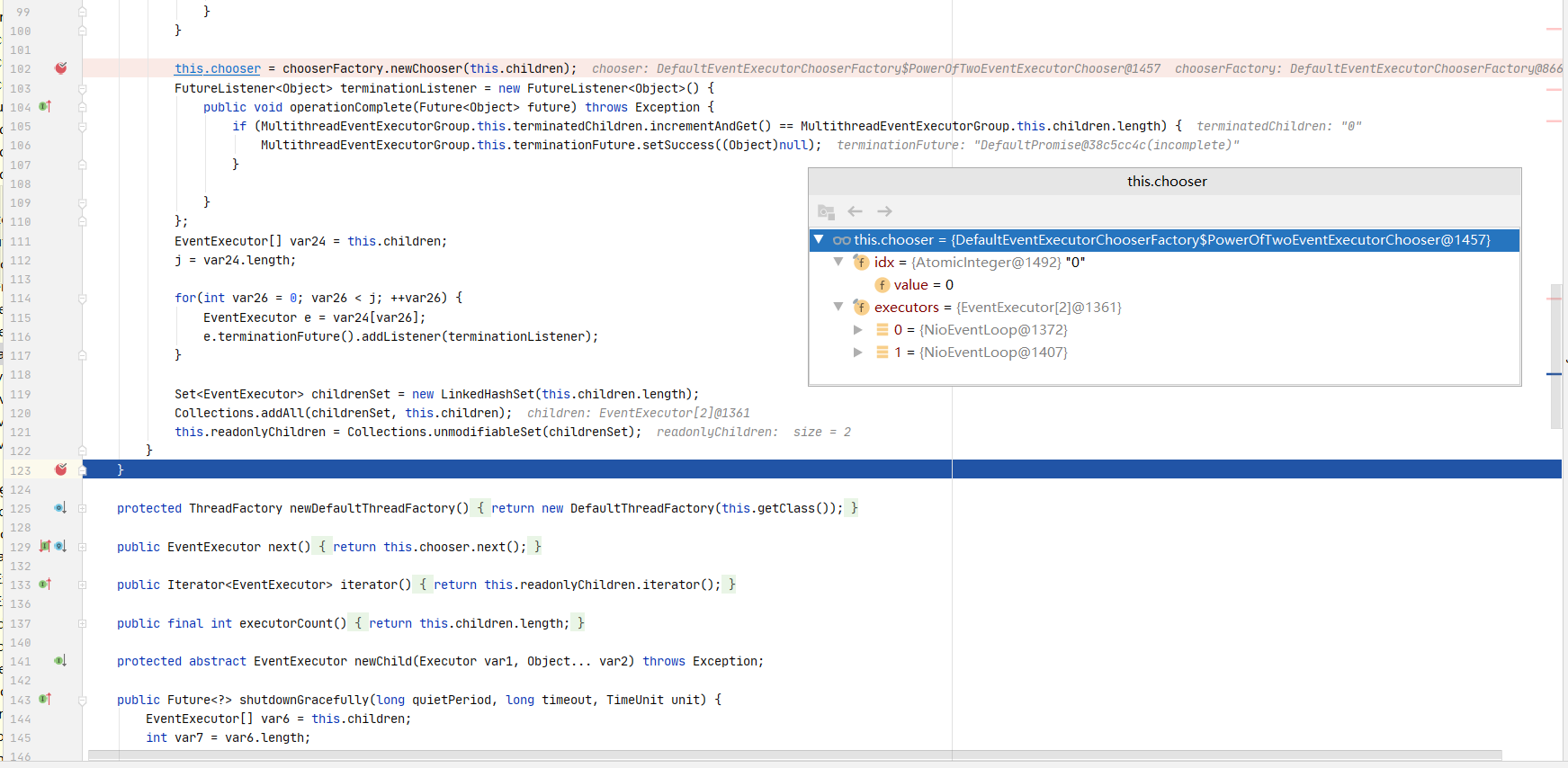Screen dimensions: 1568x768
Task: Expand folded executorCount() method on line 137
Action: 82,623
